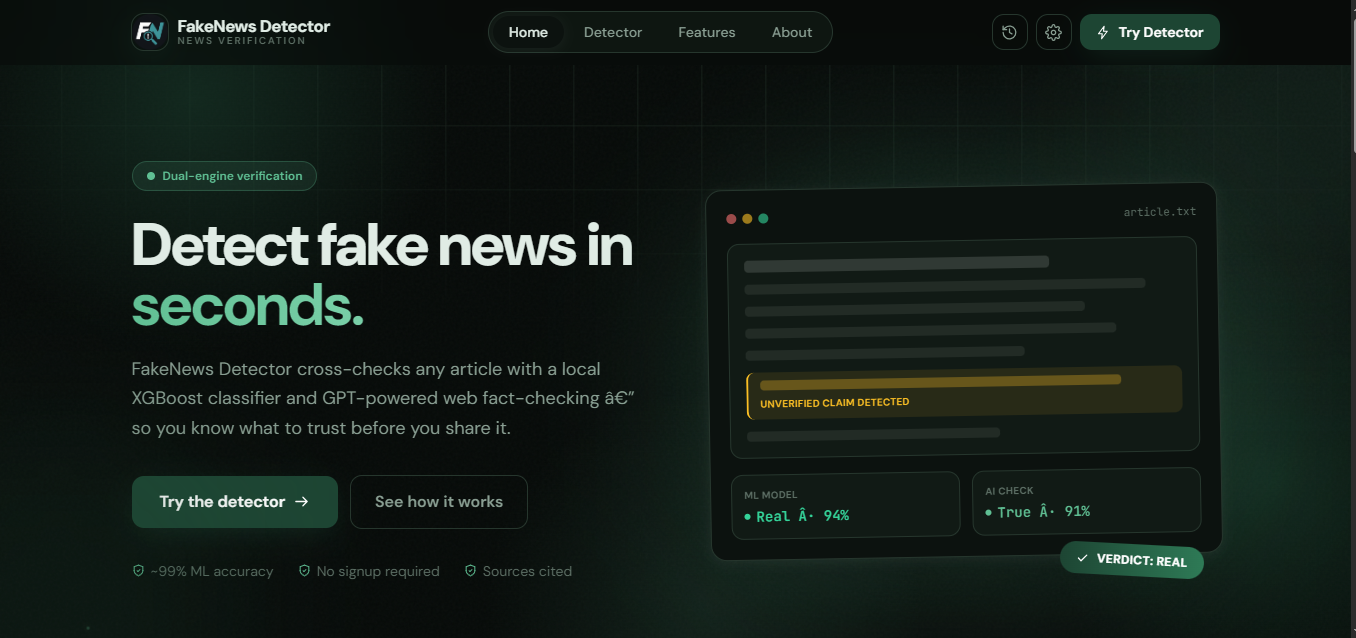Click the Sources cited text
1356x638 pixels.
click(527, 572)
